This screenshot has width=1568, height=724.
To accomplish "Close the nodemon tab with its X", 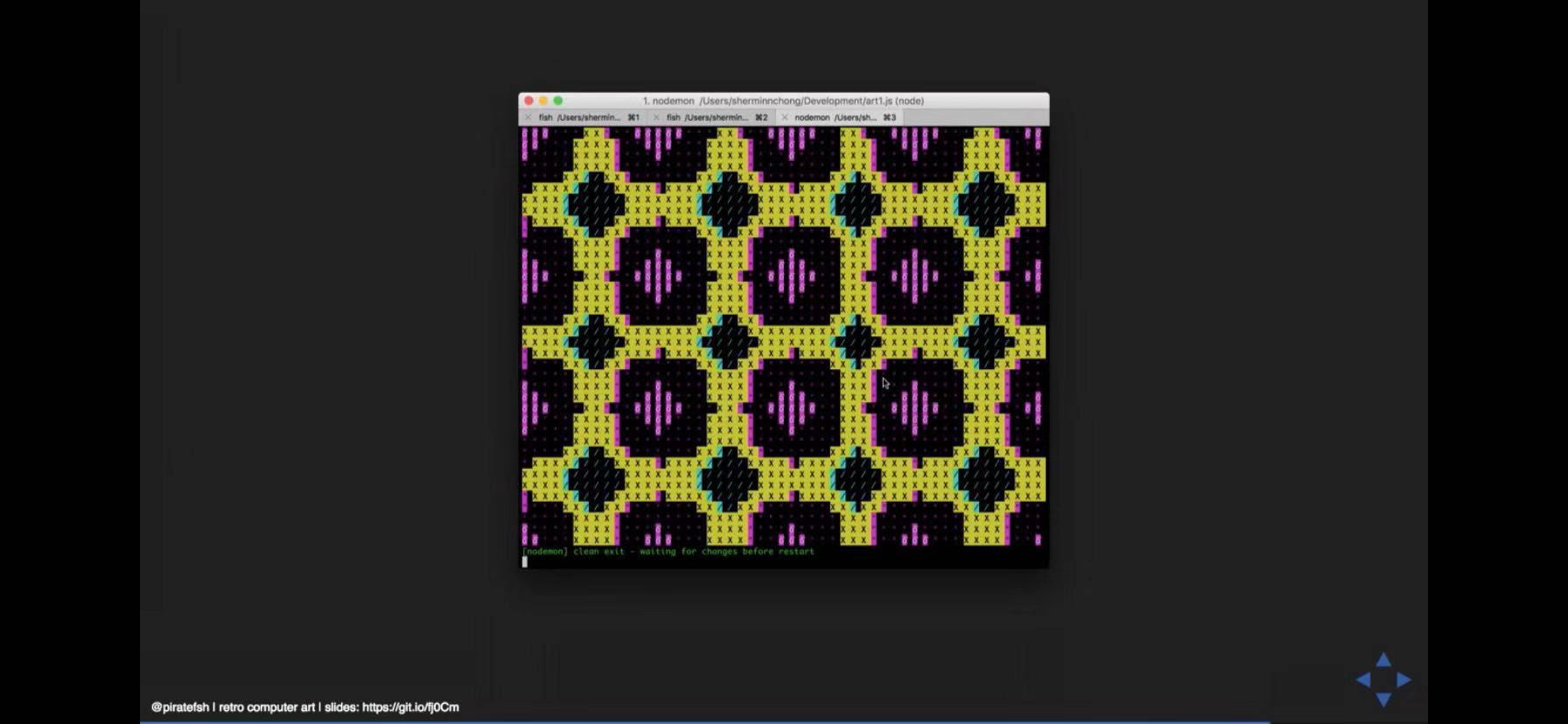I will point(784,117).
